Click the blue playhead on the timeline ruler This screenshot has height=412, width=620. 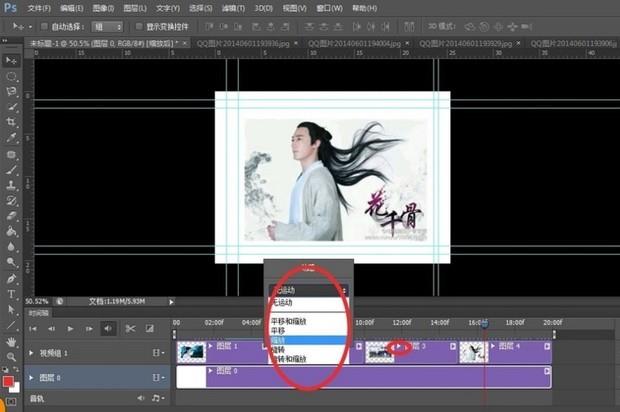tap(484, 323)
